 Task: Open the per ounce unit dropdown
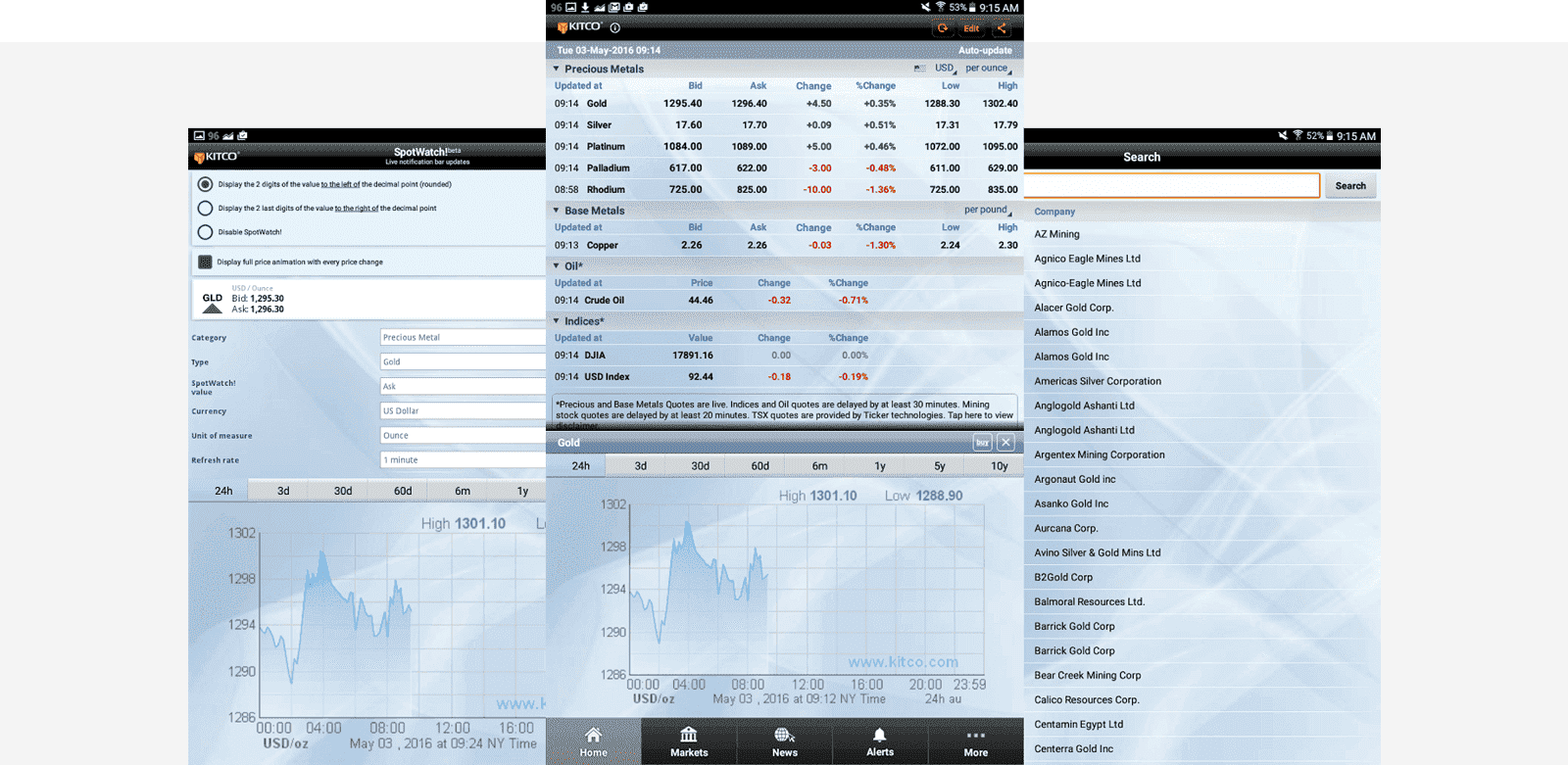988,69
